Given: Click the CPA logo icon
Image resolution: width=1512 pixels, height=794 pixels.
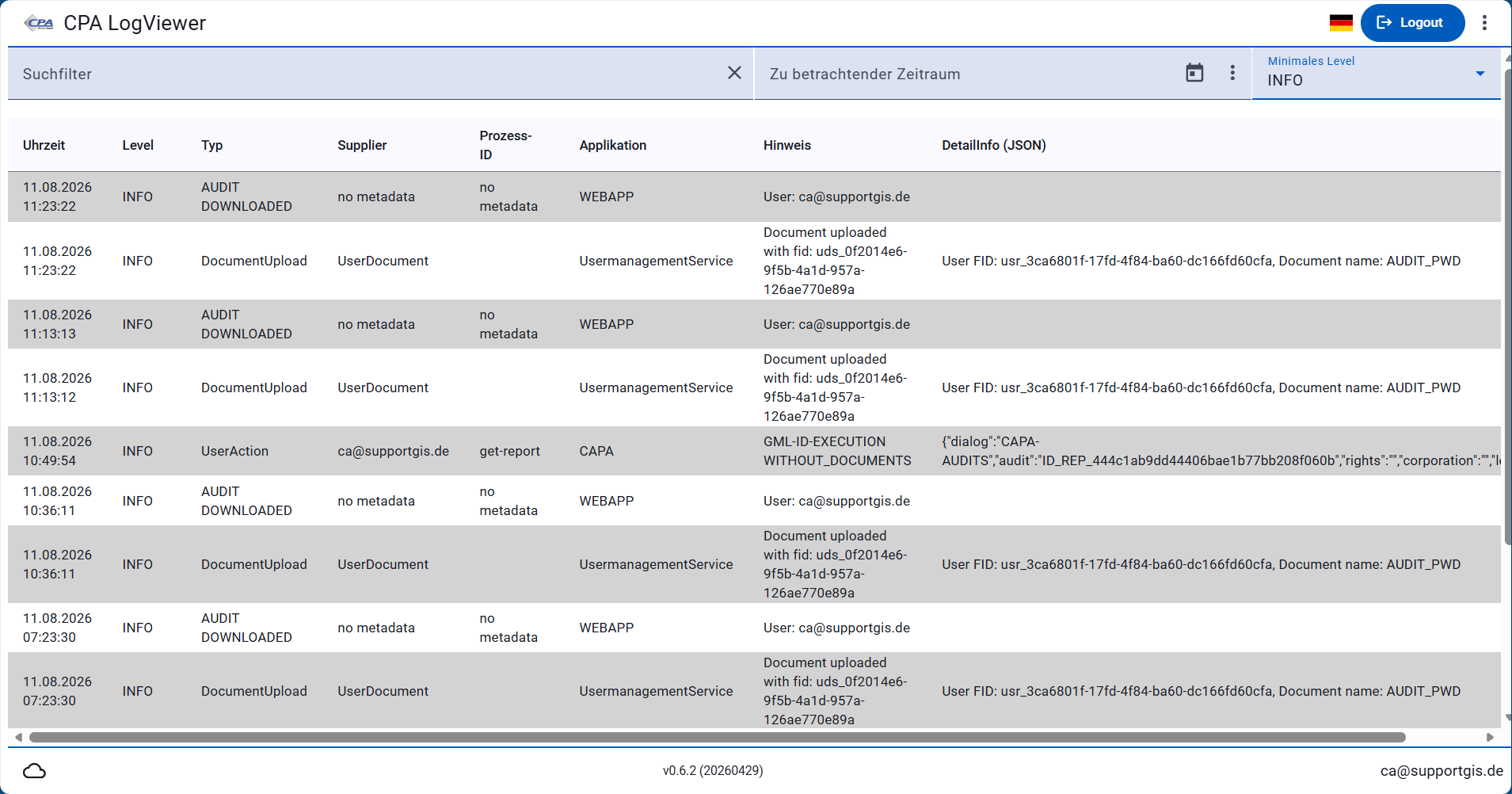Looking at the screenshot, I should coord(39,23).
